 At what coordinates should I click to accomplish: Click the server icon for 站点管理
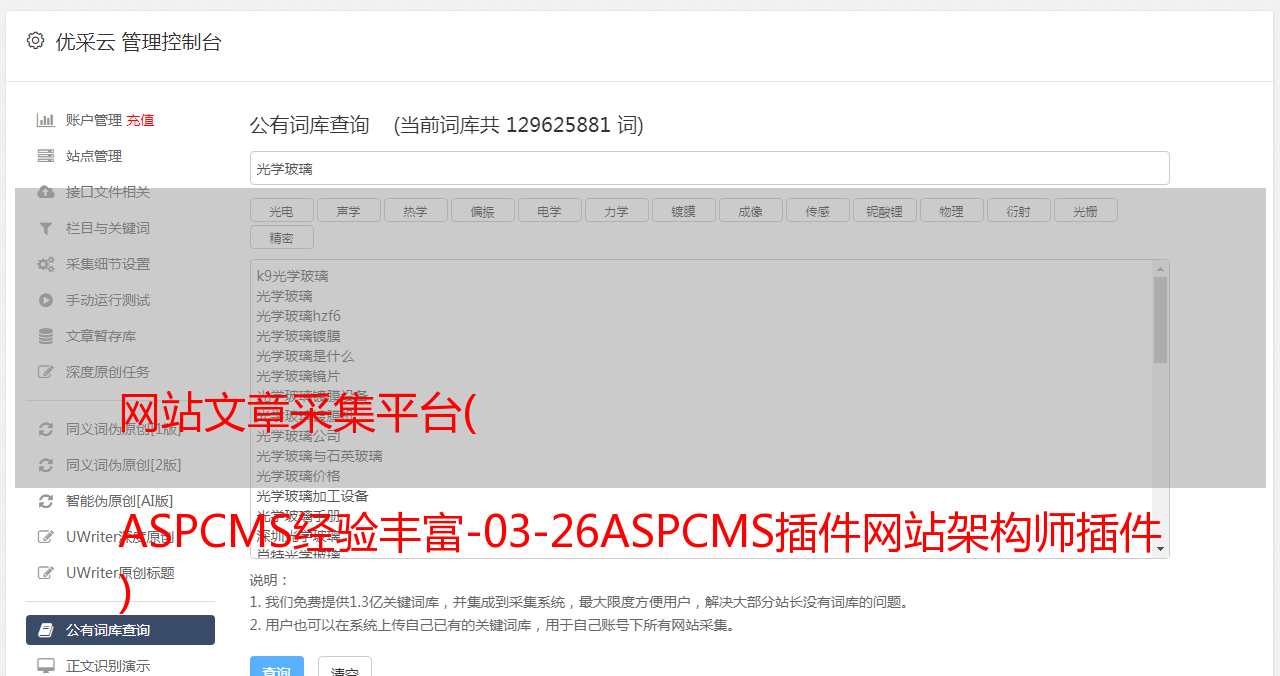point(45,156)
